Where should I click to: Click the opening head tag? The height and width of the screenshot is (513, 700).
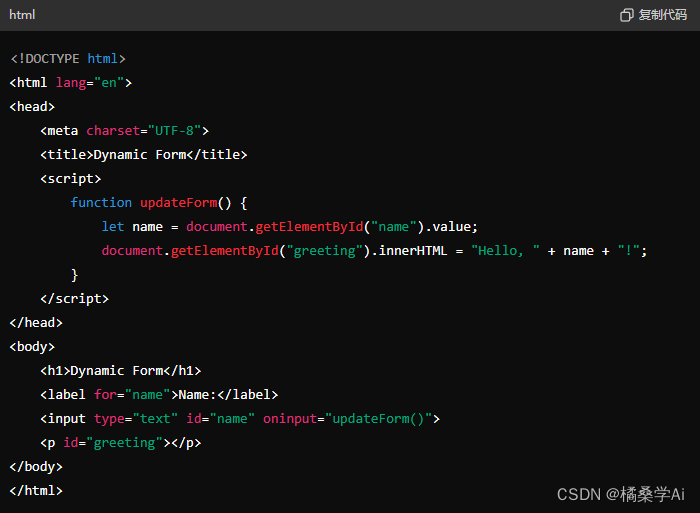click(x=32, y=107)
